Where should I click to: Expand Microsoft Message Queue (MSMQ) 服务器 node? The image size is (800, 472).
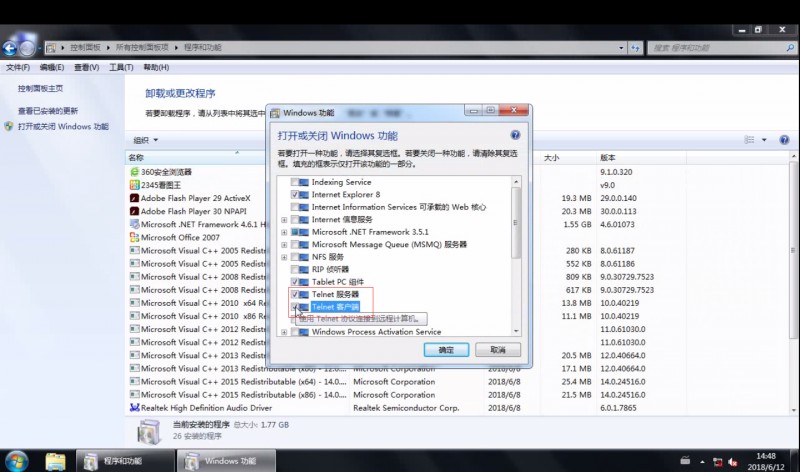(284, 245)
